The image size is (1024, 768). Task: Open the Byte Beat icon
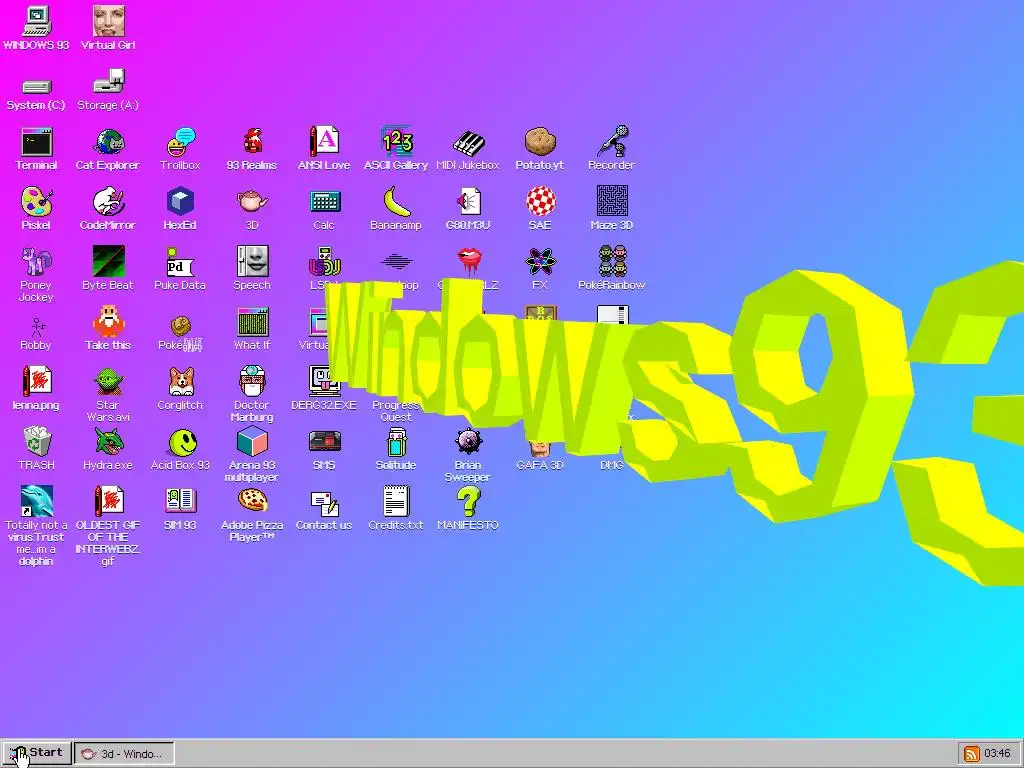tap(108, 261)
